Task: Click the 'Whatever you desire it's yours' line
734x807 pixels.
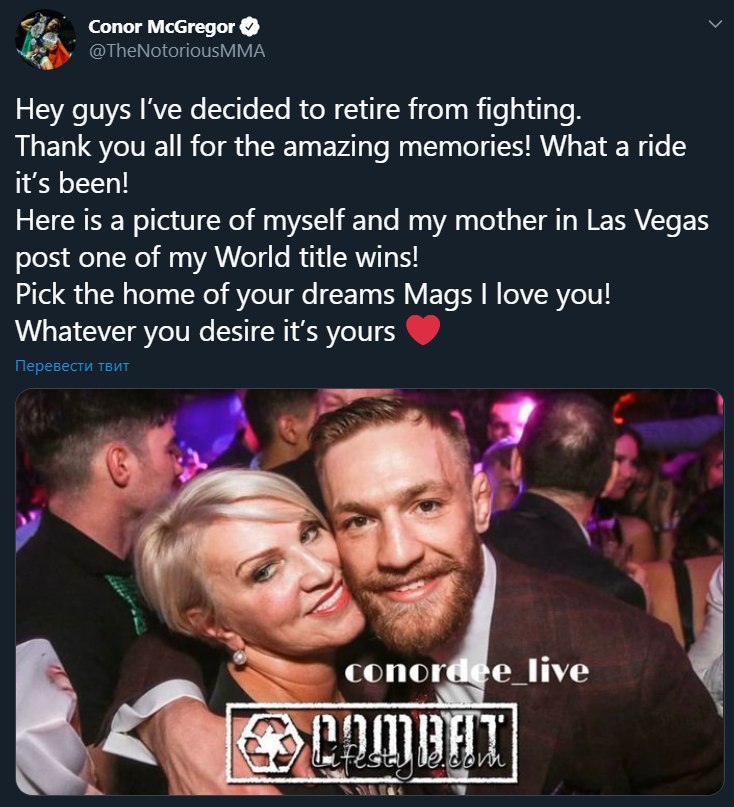Action: (205, 331)
